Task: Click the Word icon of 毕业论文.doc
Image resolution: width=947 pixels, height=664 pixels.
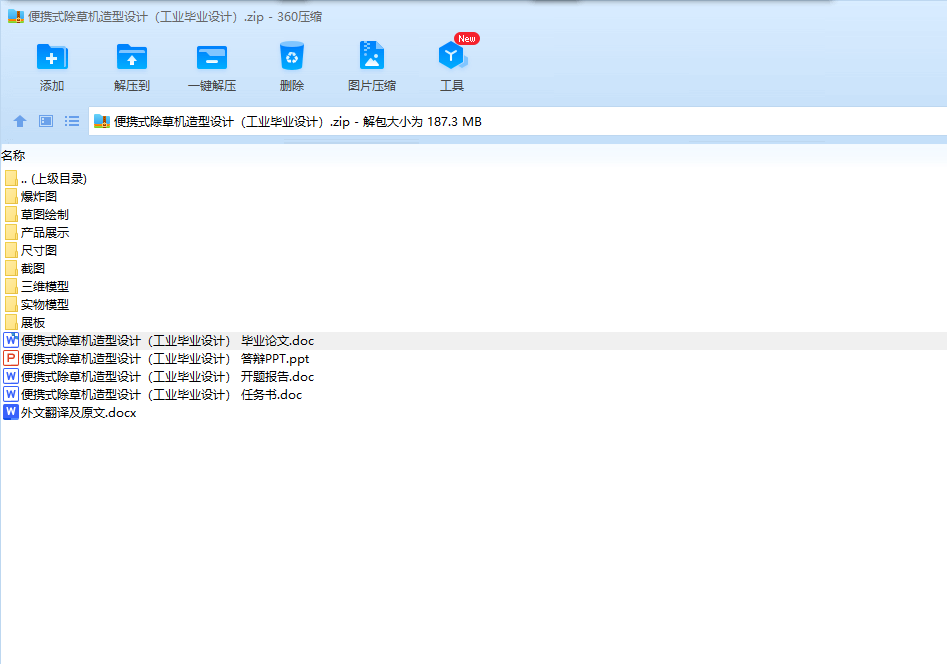Action: tap(11, 340)
